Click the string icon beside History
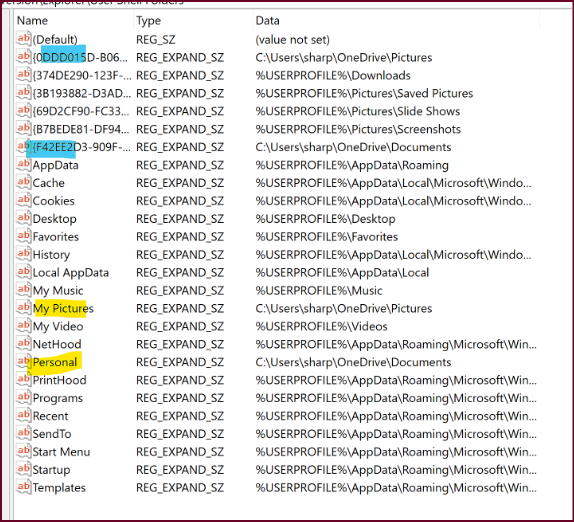Viewport: 574px width, 522px height. point(24,254)
